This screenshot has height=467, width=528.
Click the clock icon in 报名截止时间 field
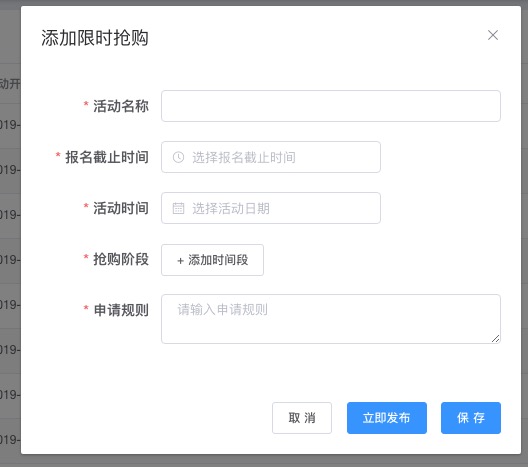(178, 157)
